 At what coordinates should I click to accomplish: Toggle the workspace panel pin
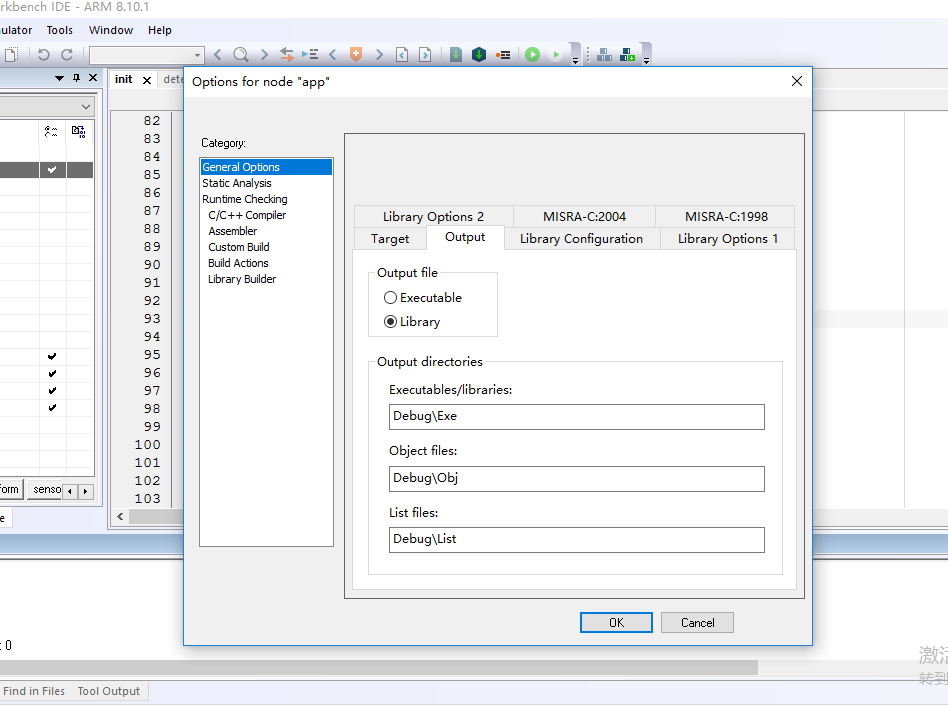(75, 77)
